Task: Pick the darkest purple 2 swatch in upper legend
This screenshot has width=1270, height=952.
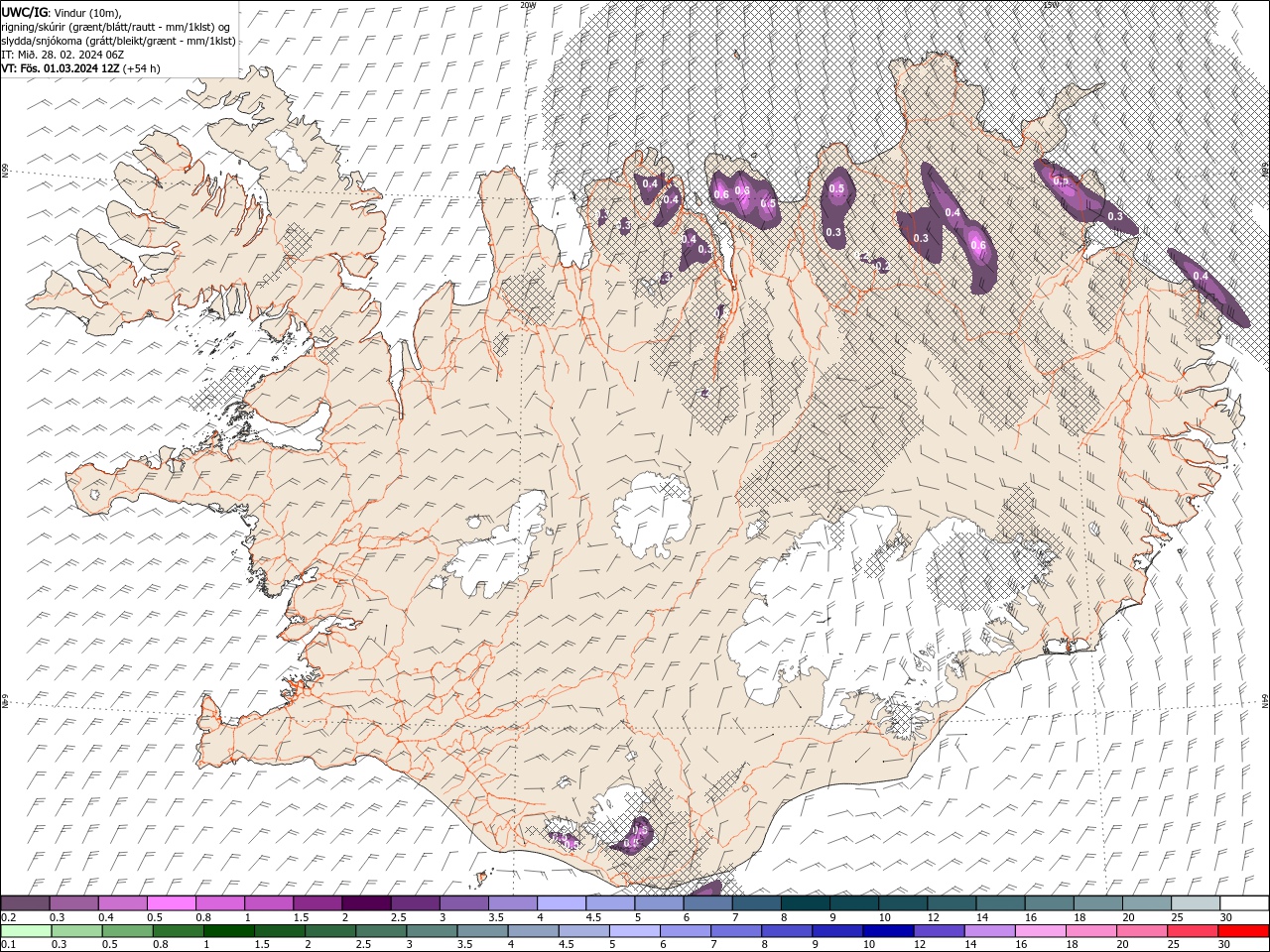Action: pyautogui.click(x=366, y=903)
